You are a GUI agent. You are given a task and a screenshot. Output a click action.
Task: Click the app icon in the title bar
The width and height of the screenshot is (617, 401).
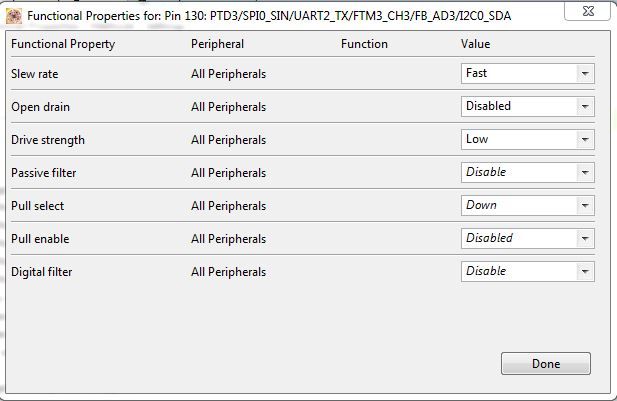(14, 15)
